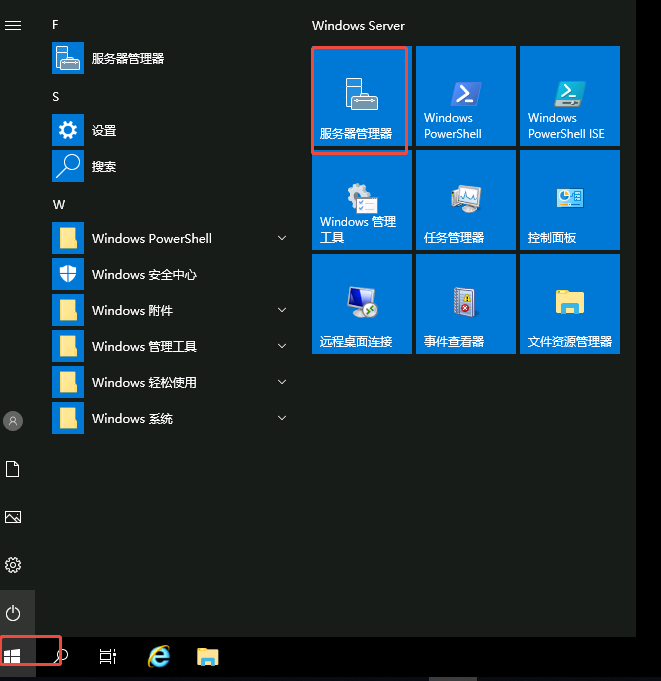Expand the Windows PowerShell folder chevron
This screenshot has width=661, height=681.
coord(282,238)
